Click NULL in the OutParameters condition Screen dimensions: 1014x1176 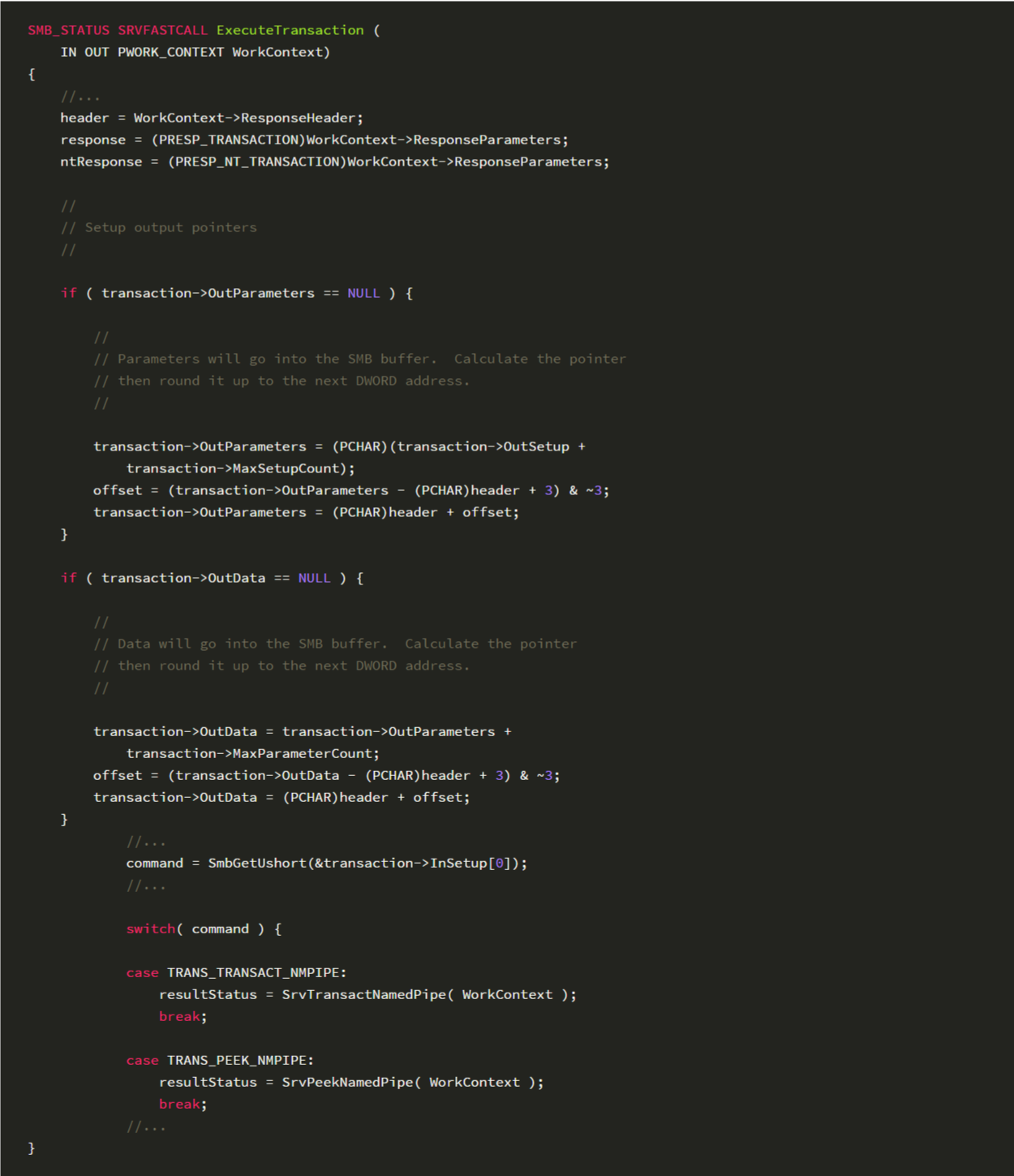(363, 293)
